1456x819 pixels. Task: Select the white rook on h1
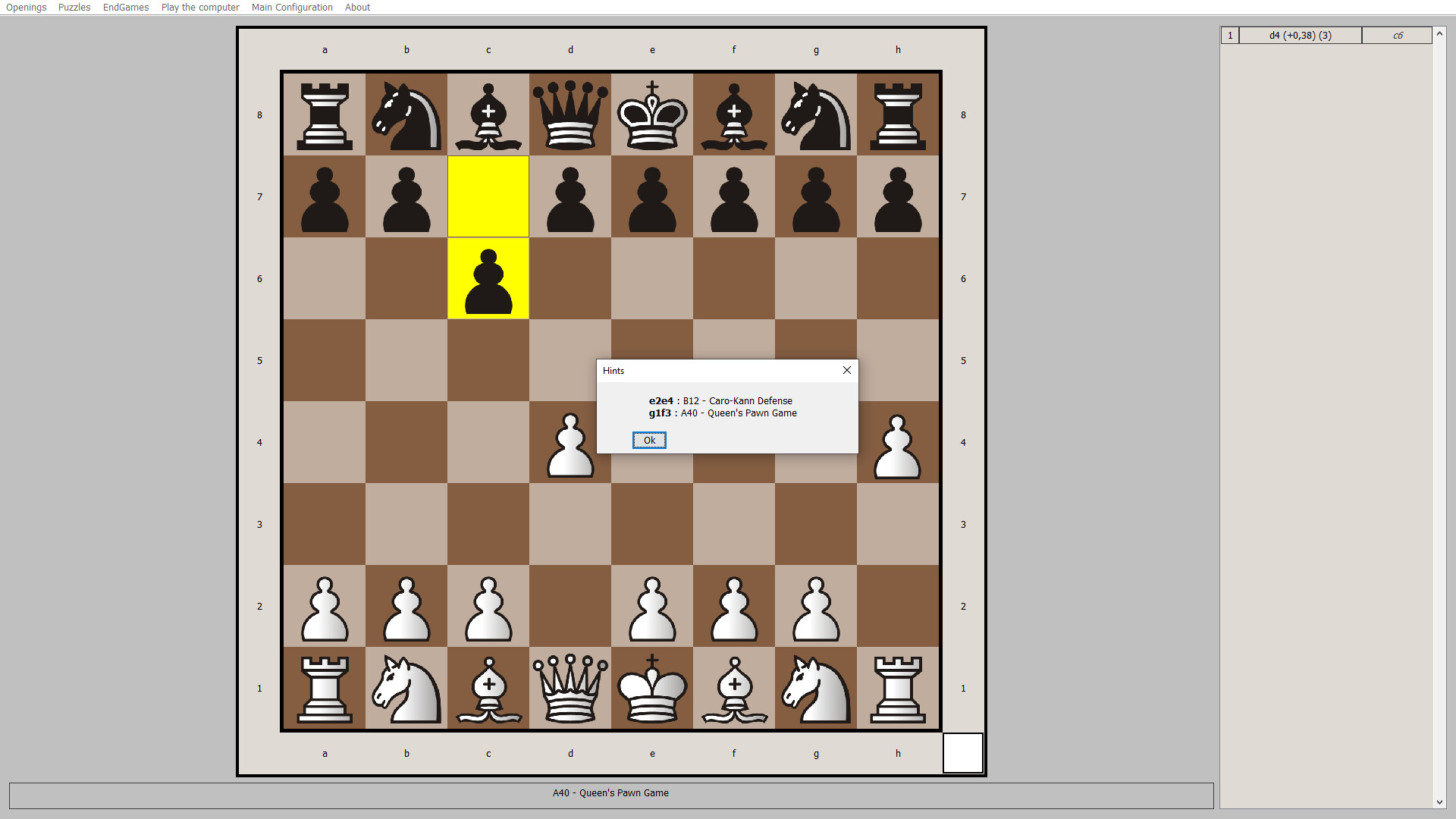(899, 688)
